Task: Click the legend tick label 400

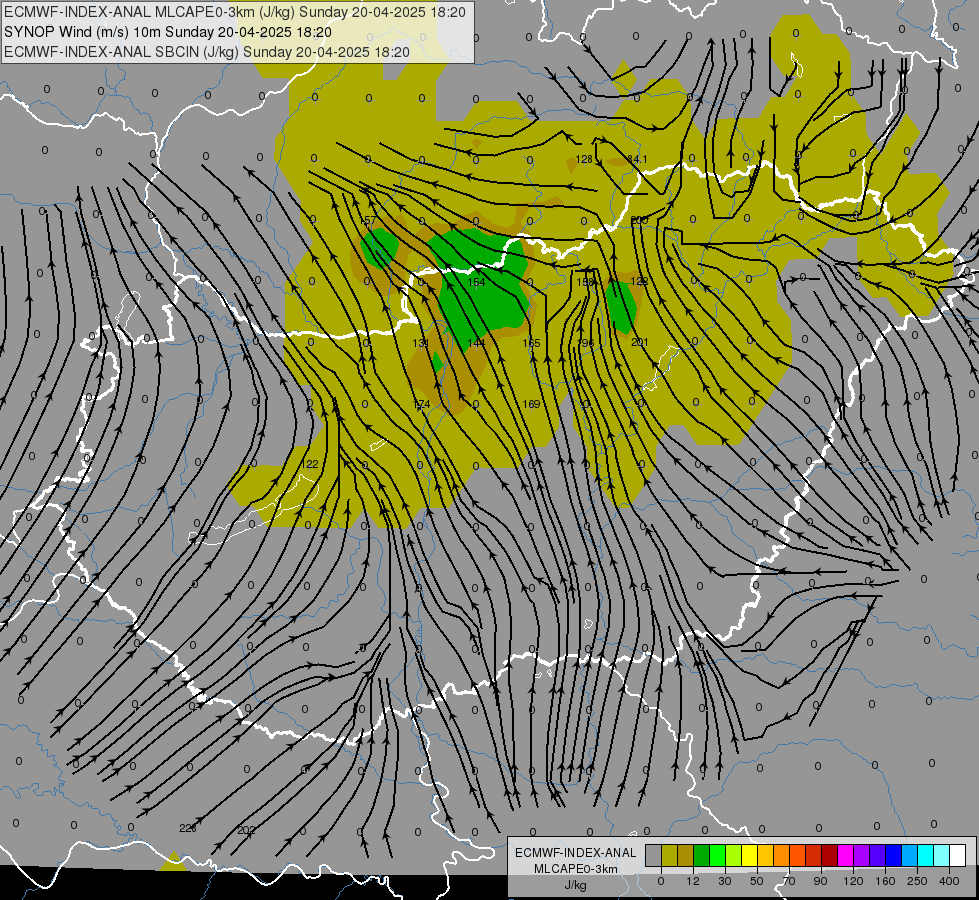Action: click(949, 881)
